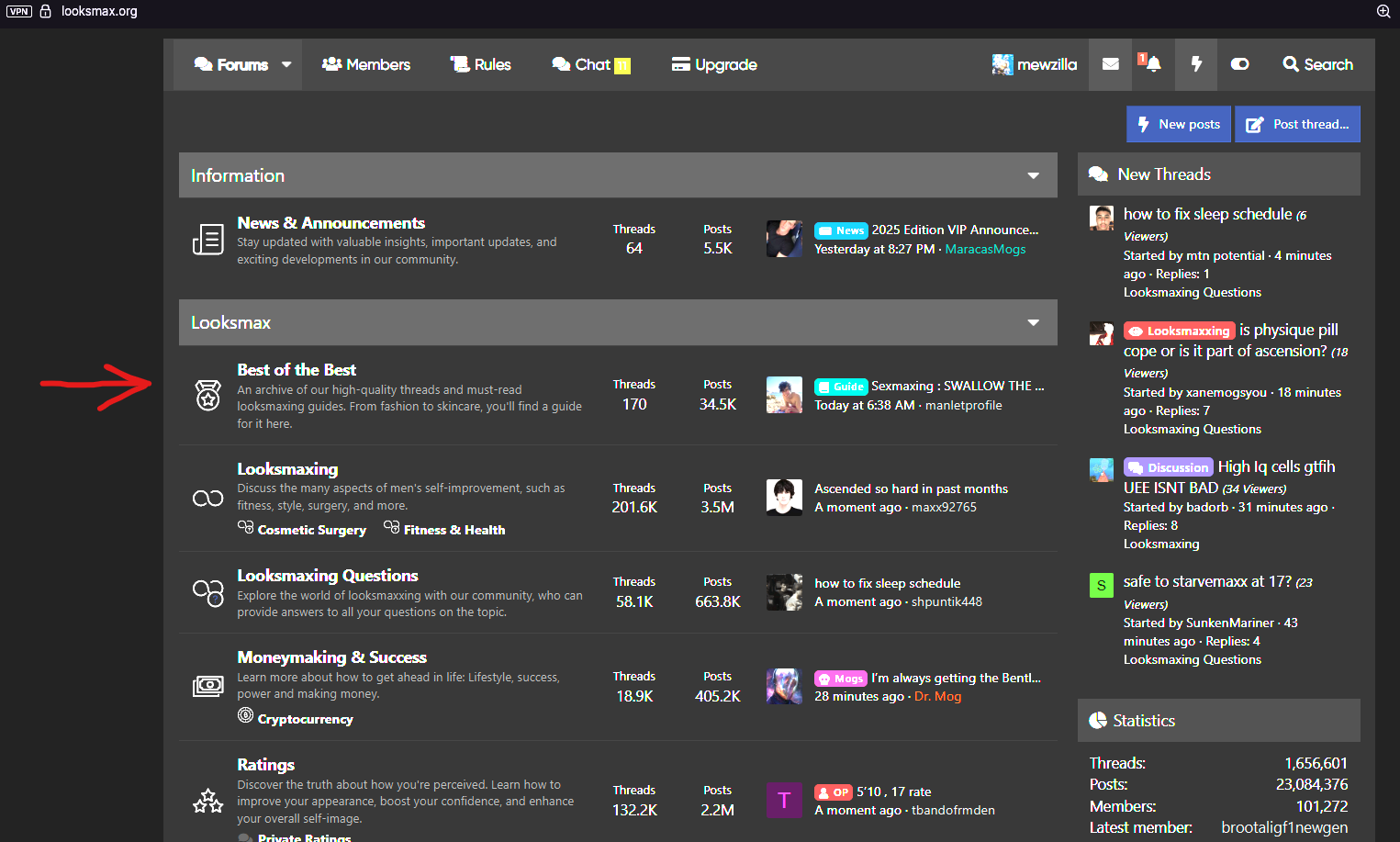Click the mewzilla user avatar

pos(1002,64)
